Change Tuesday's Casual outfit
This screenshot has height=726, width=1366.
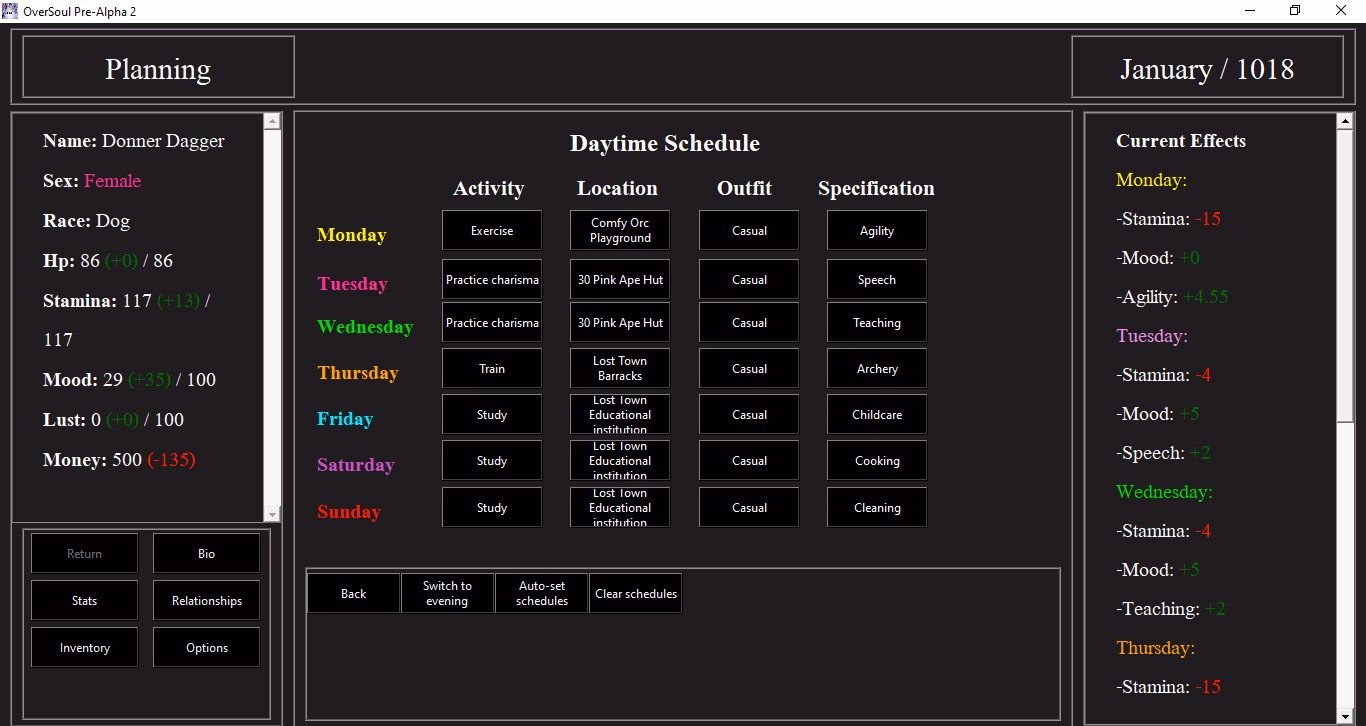click(x=749, y=280)
